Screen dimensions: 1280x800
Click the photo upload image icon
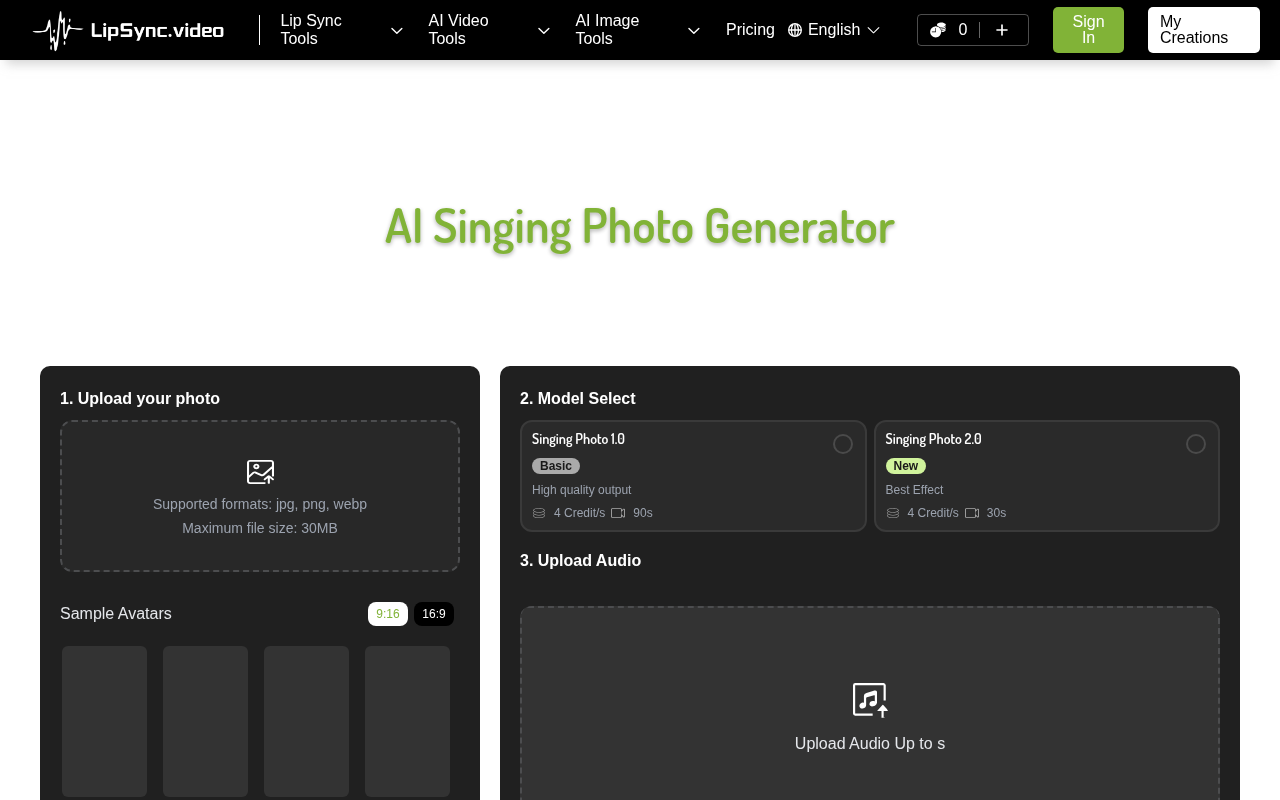point(260,472)
